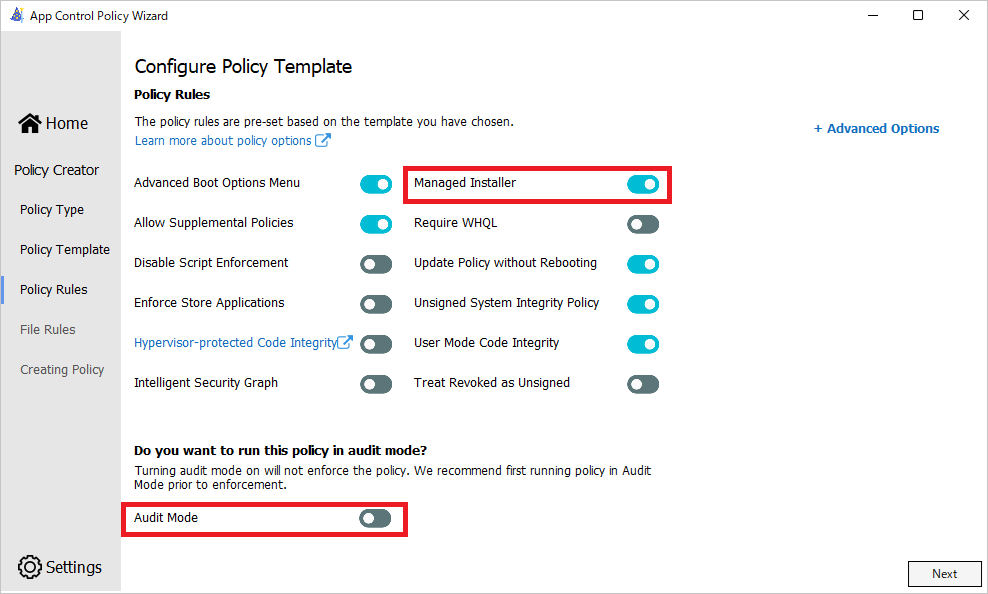The image size is (988, 594).
Task: Turn off User Mode Code Integrity
Action: (643, 344)
